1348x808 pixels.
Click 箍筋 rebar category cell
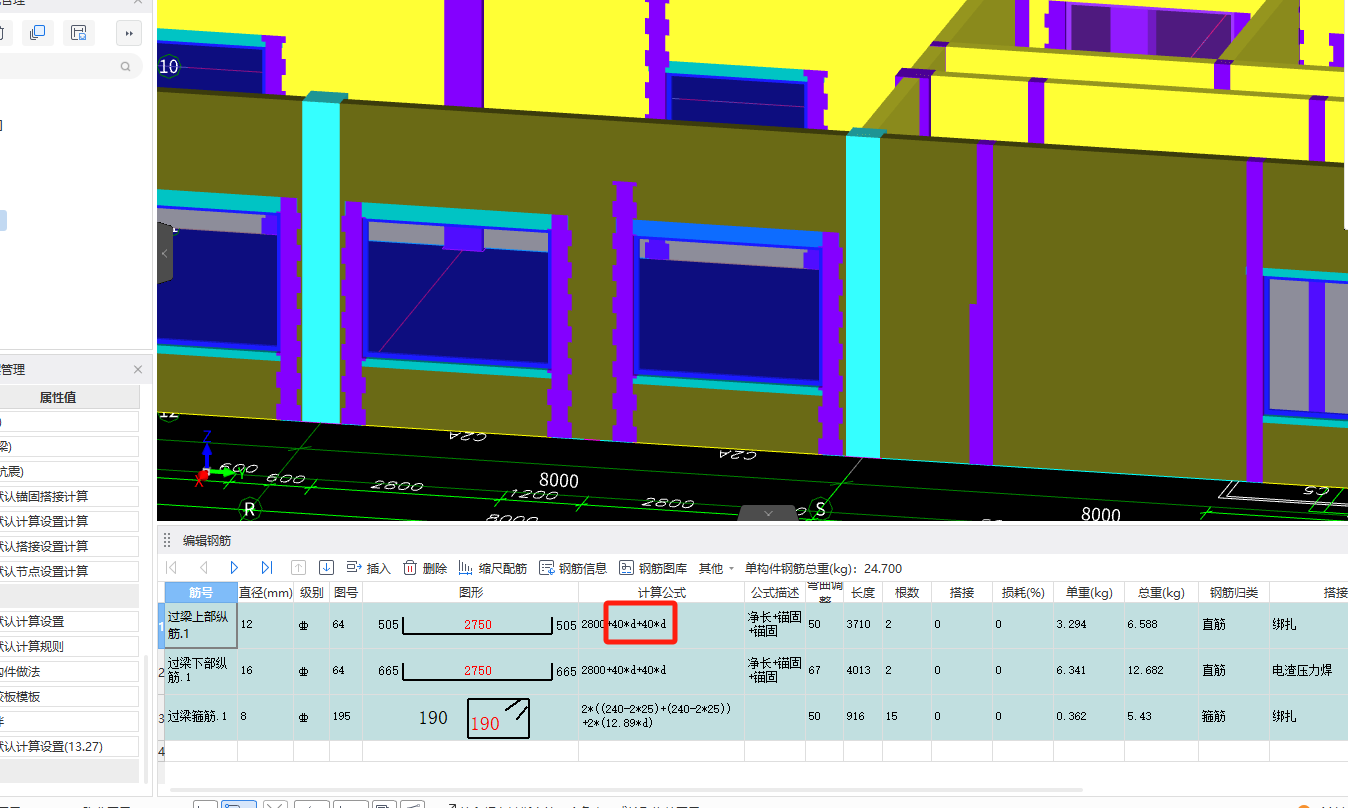[x=1233, y=716]
